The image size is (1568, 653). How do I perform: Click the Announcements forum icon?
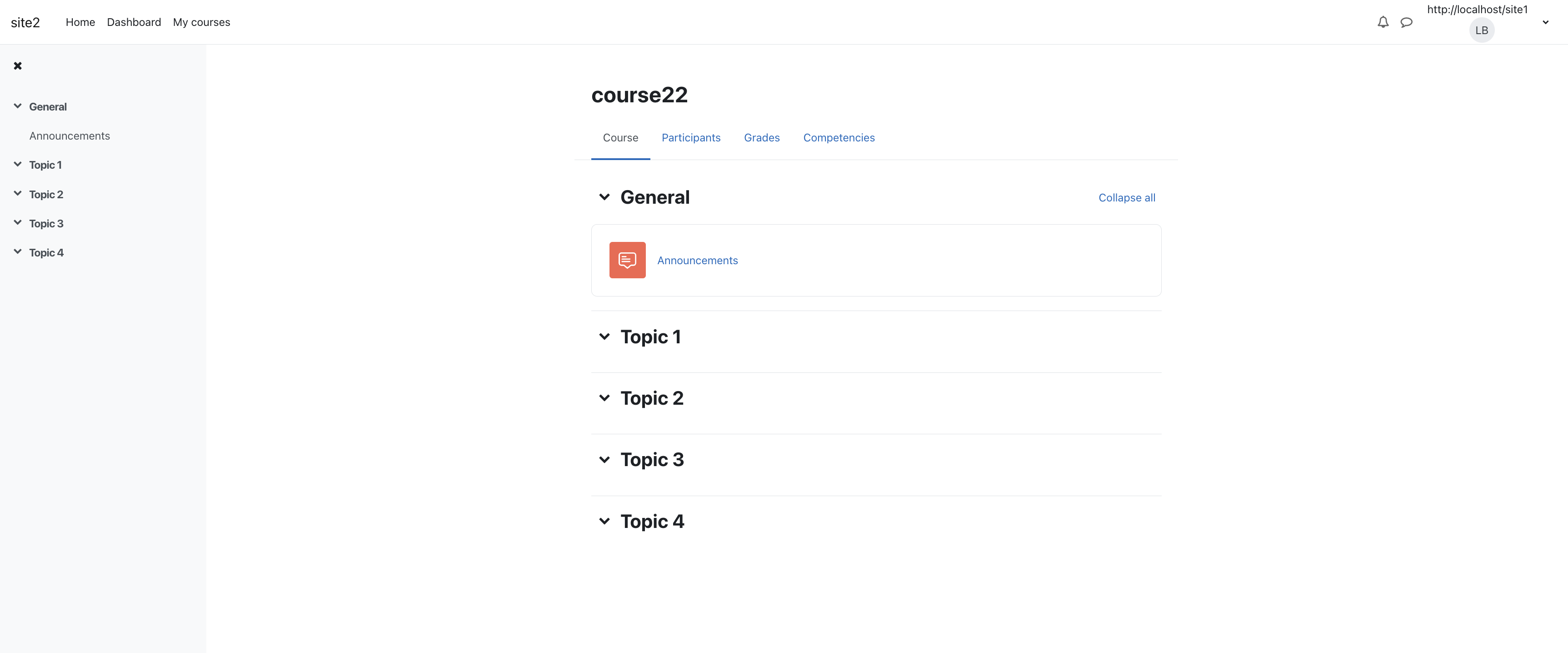(x=627, y=260)
